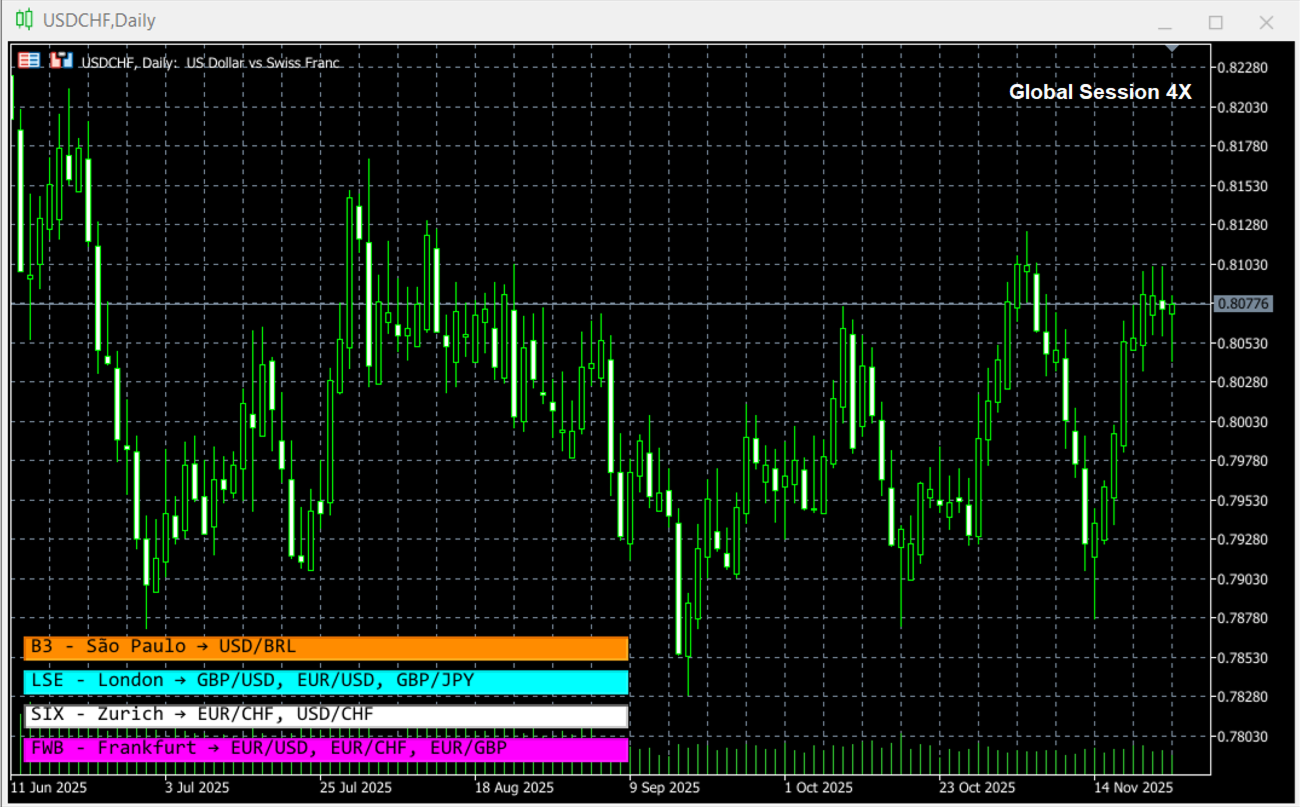1300x807 pixels.
Task: Click the 9 Sep 2025 axis date
Action: 664,787
